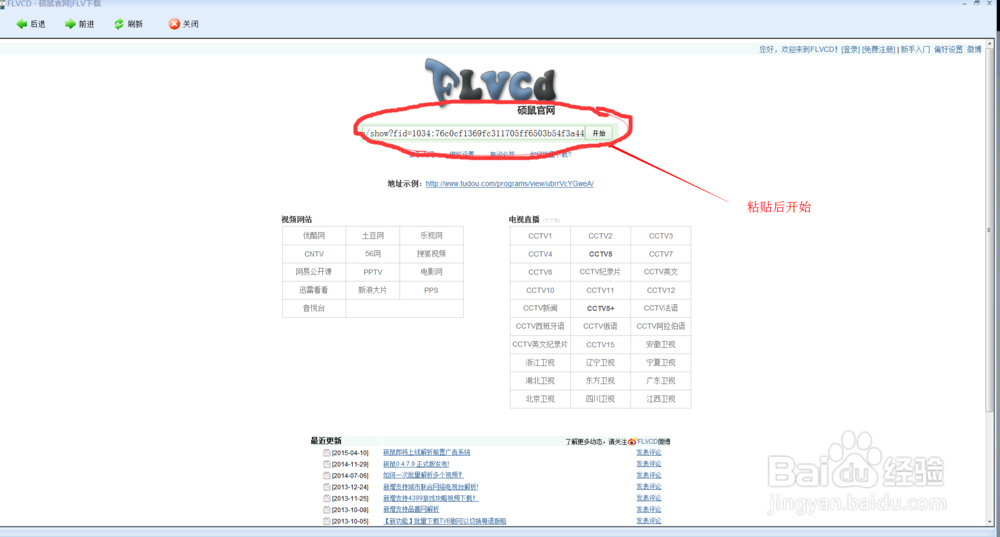This screenshot has width=1000, height=537.
Task: Open 浙江卫视 satellite channel
Action: click(540, 363)
